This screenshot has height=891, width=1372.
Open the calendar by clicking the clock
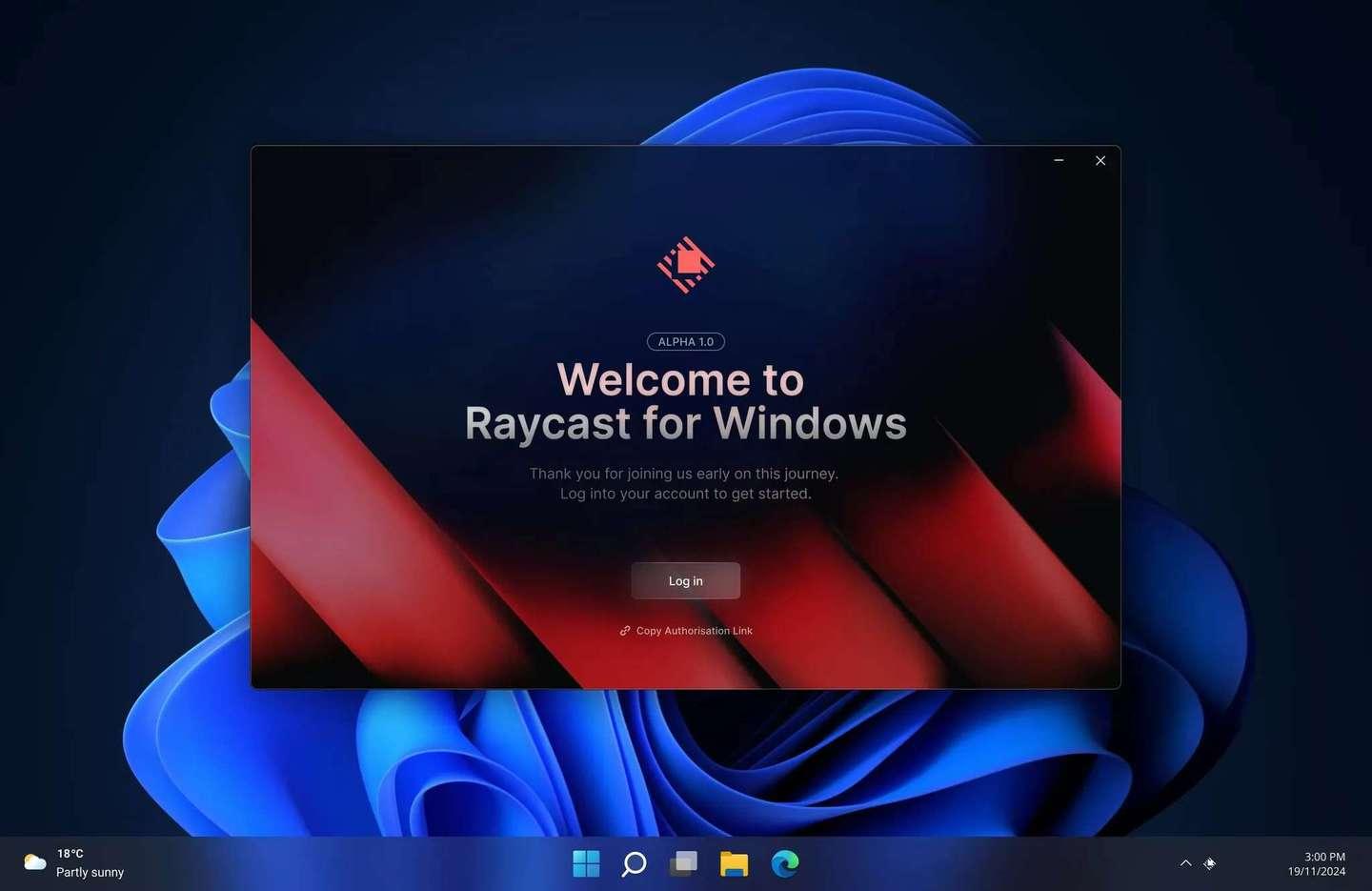(x=1322, y=857)
